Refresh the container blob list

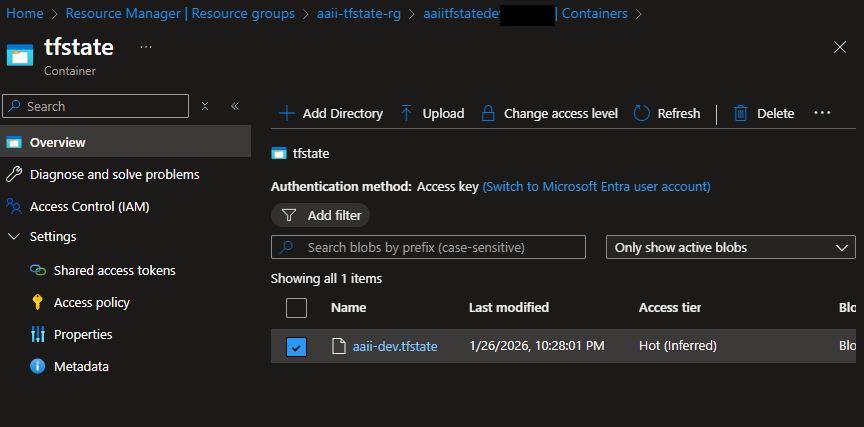click(x=667, y=114)
